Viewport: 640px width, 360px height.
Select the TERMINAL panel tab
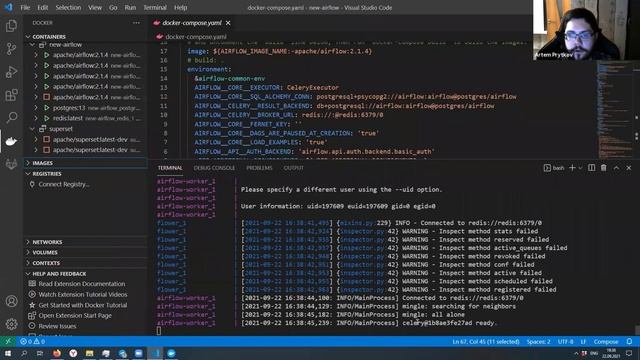click(170, 168)
